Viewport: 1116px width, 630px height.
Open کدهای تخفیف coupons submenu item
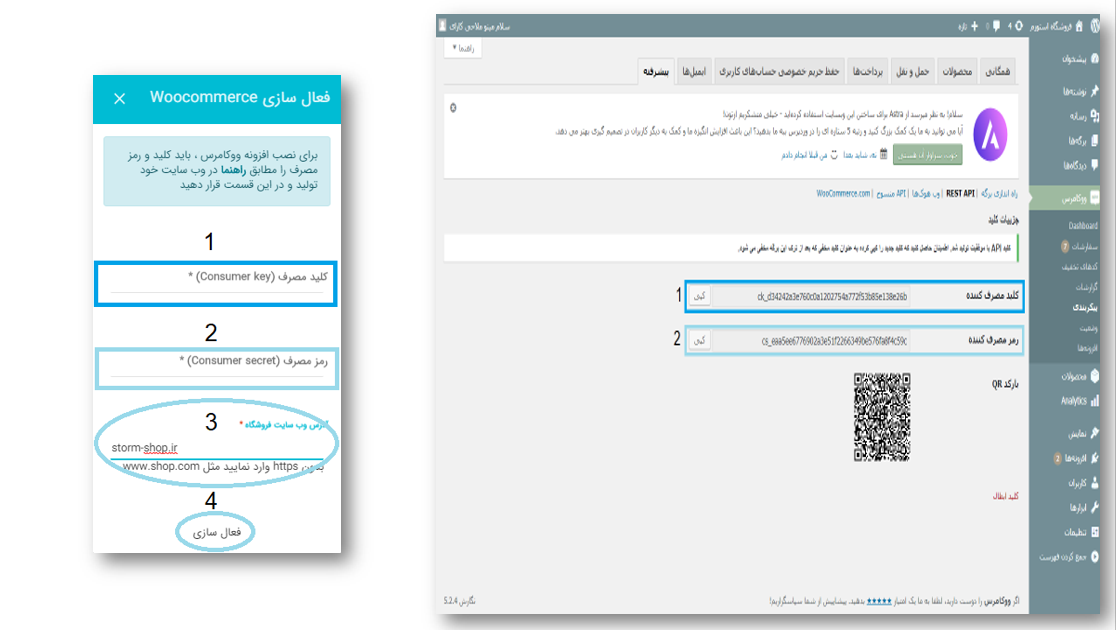pyautogui.click(x=1080, y=267)
